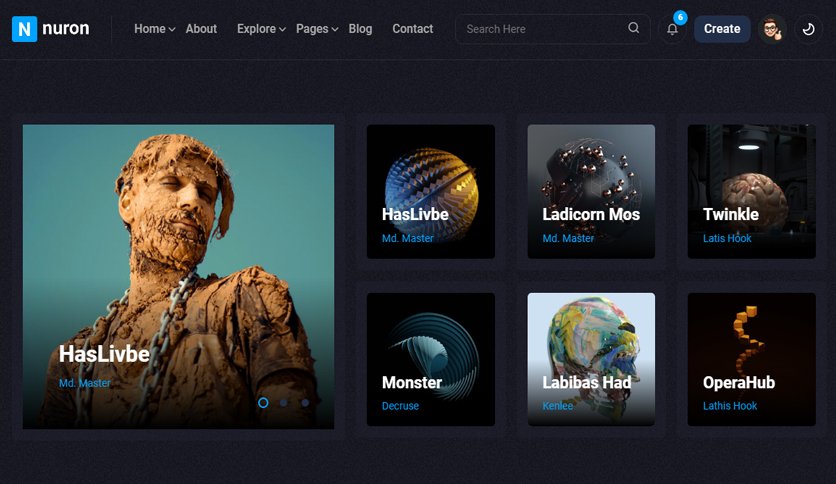Click the HasLivbe title on featured slide
The height and width of the screenshot is (484, 836).
tap(104, 354)
